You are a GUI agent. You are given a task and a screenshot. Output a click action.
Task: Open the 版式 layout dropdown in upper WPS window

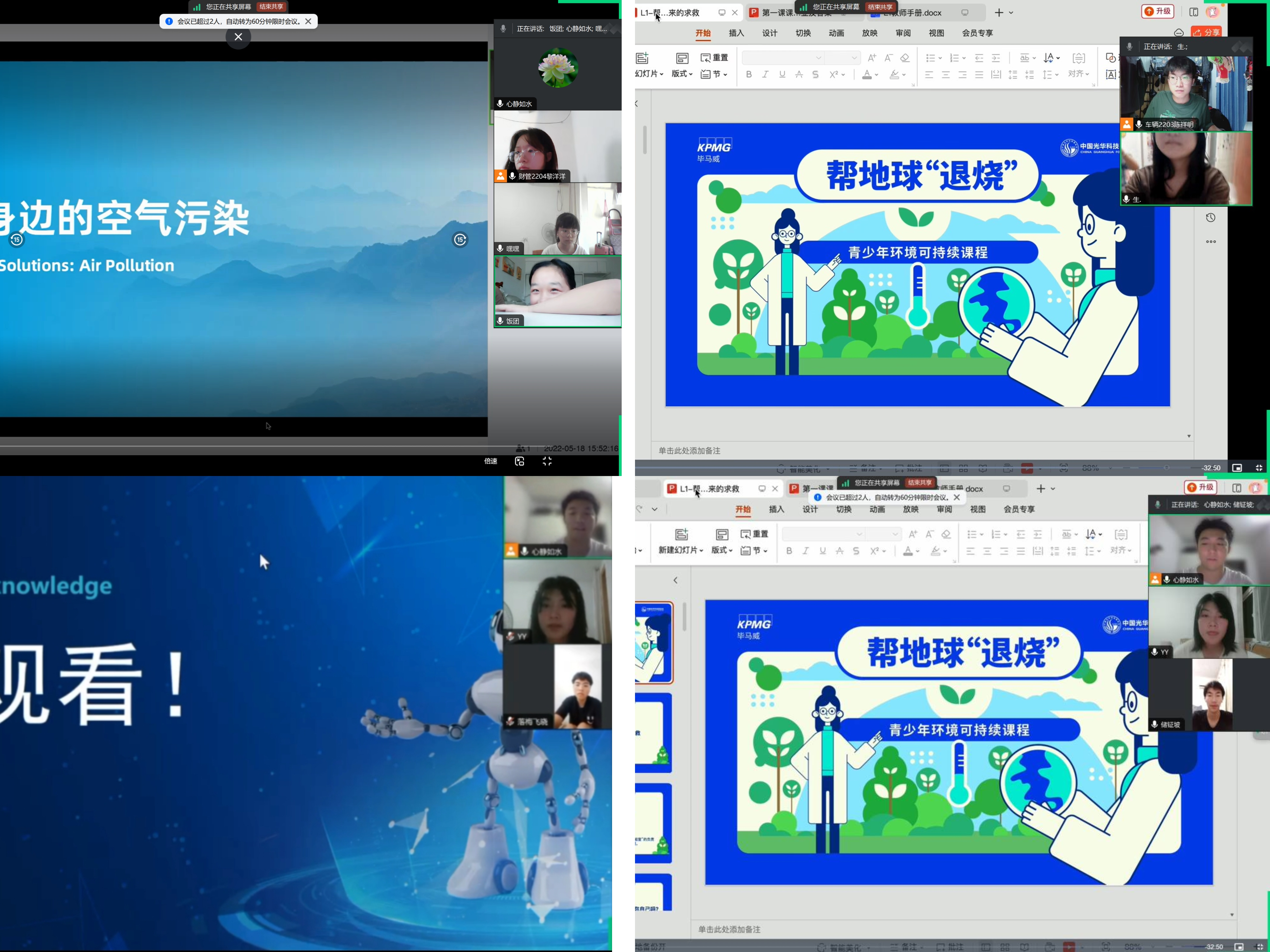682,74
